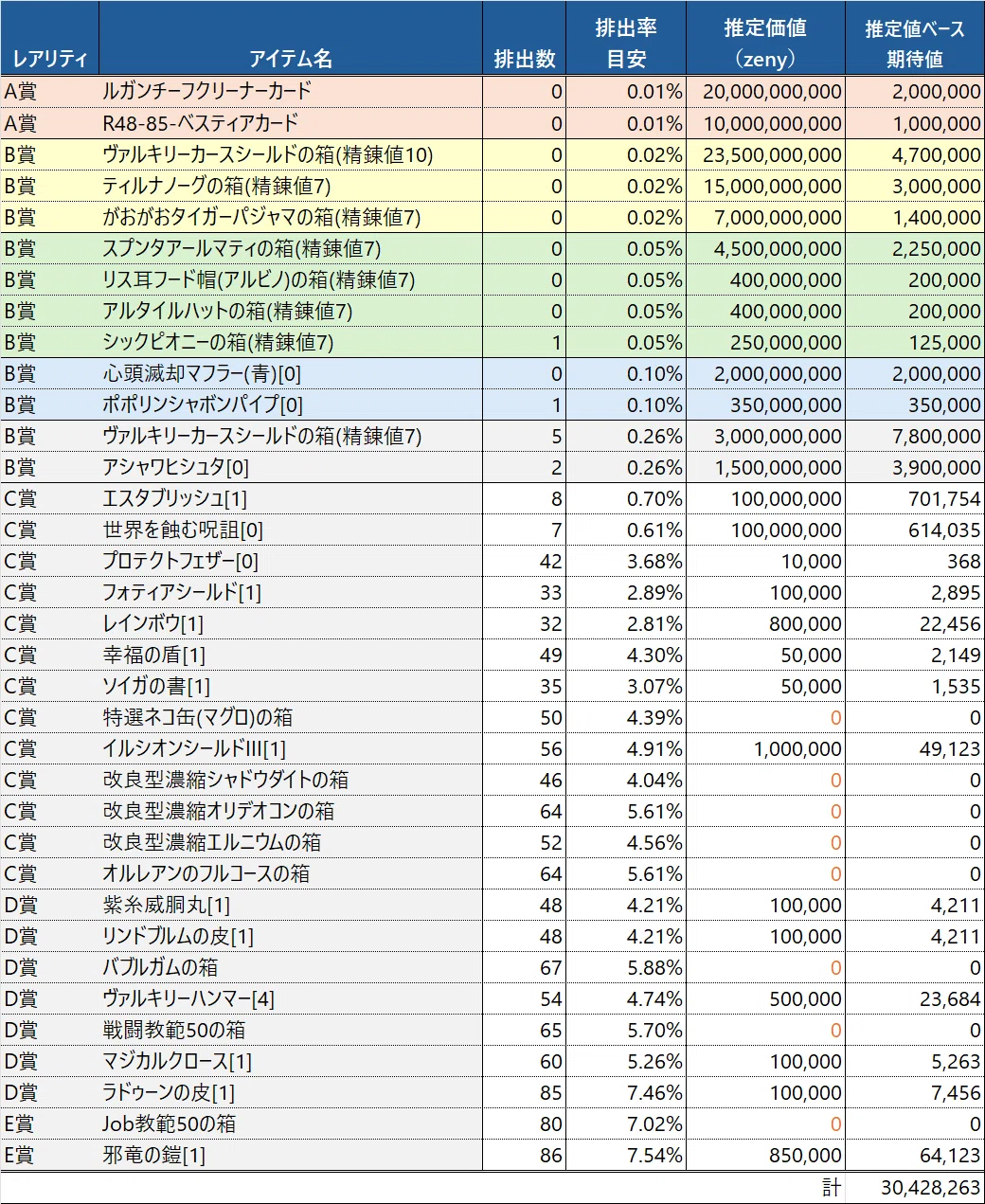This screenshot has height=1204, width=985.
Task: Click the 7.54% rate cell
Action: [626, 1155]
